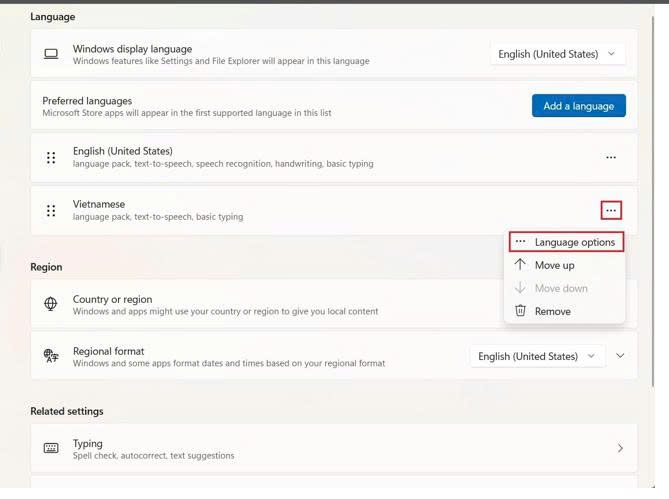Viewport: 669px width, 499px height.
Task: Click the drag handle for Vietnamese
Action: 51,211
